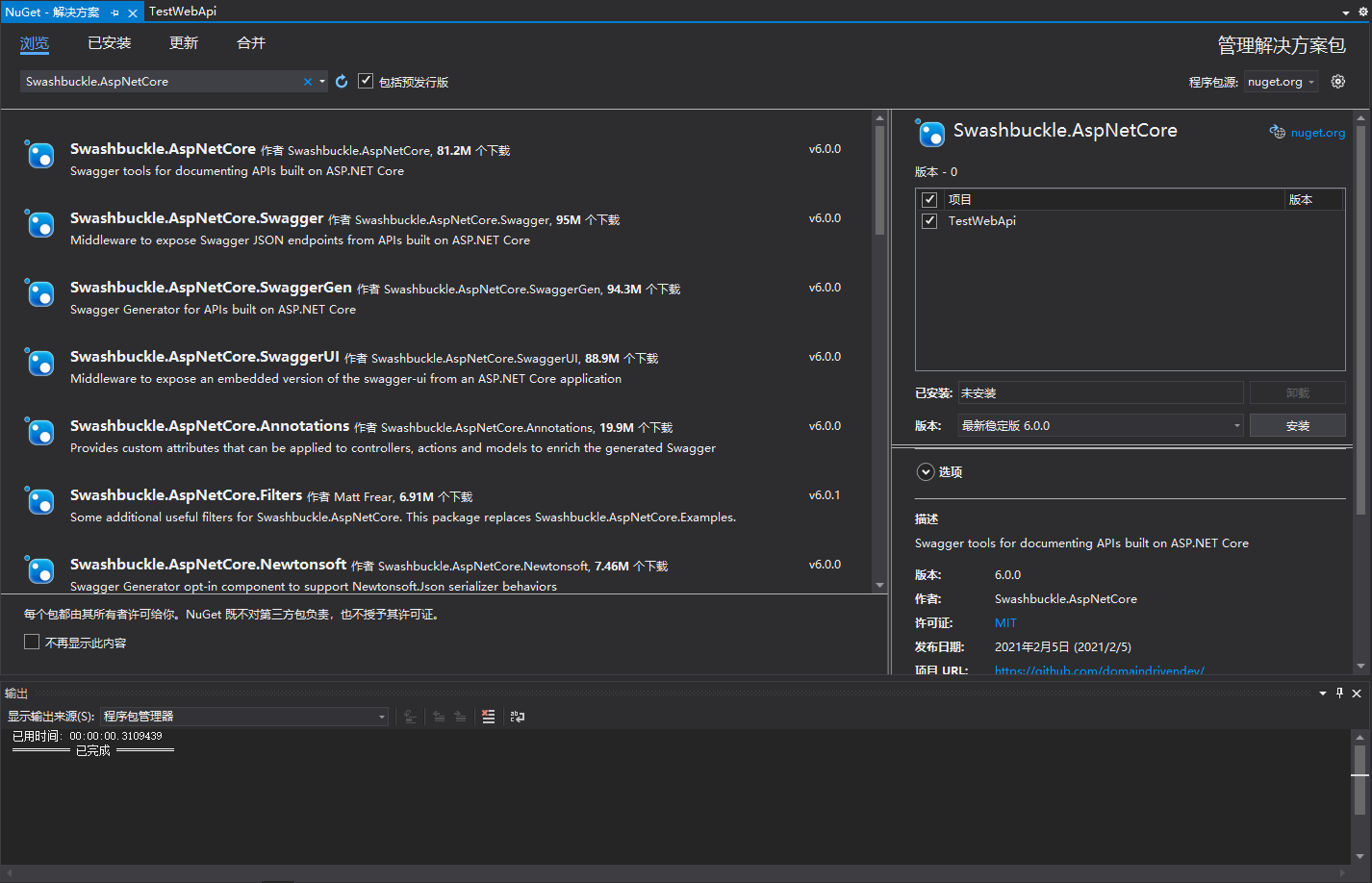
Task: Click the Output panel horizontal scroll right arrow
Action: pos(1345,873)
